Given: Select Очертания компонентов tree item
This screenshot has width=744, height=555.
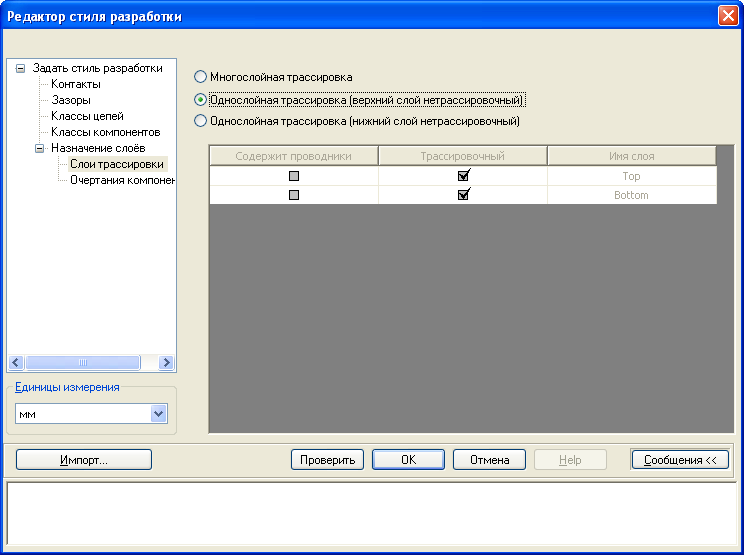Looking at the screenshot, I should 122,180.
